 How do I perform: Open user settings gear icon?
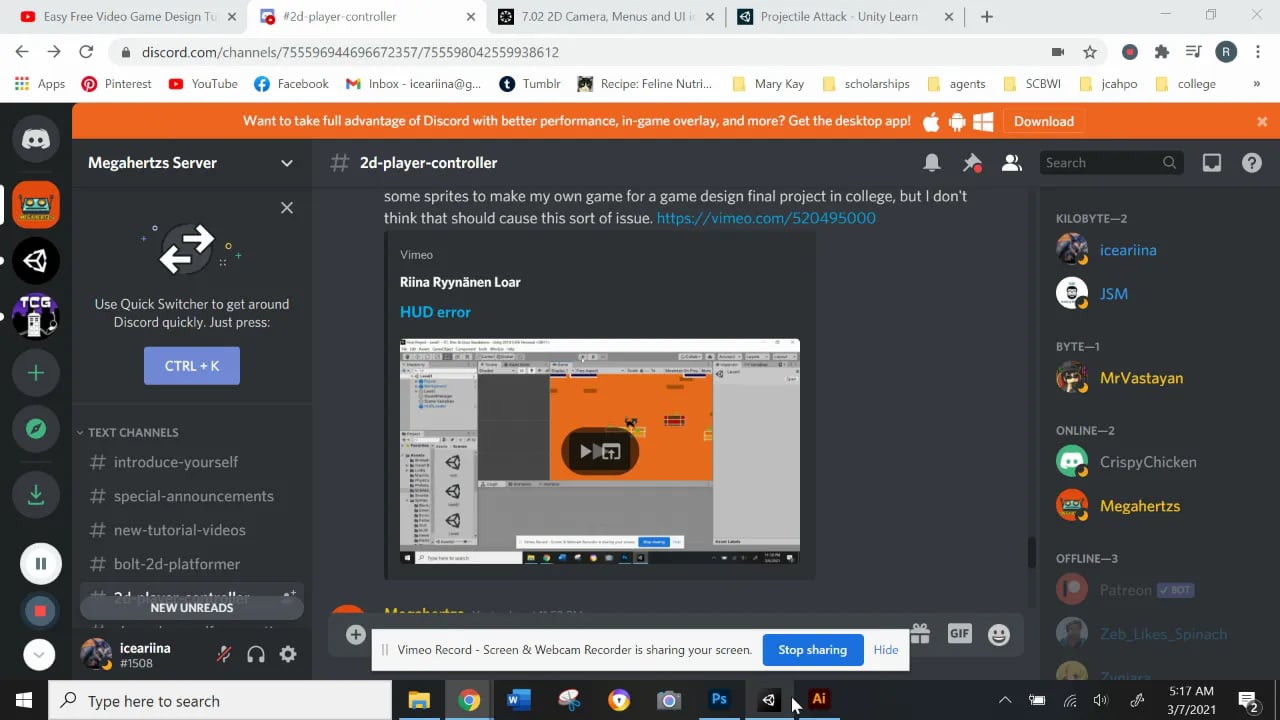tap(288, 654)
